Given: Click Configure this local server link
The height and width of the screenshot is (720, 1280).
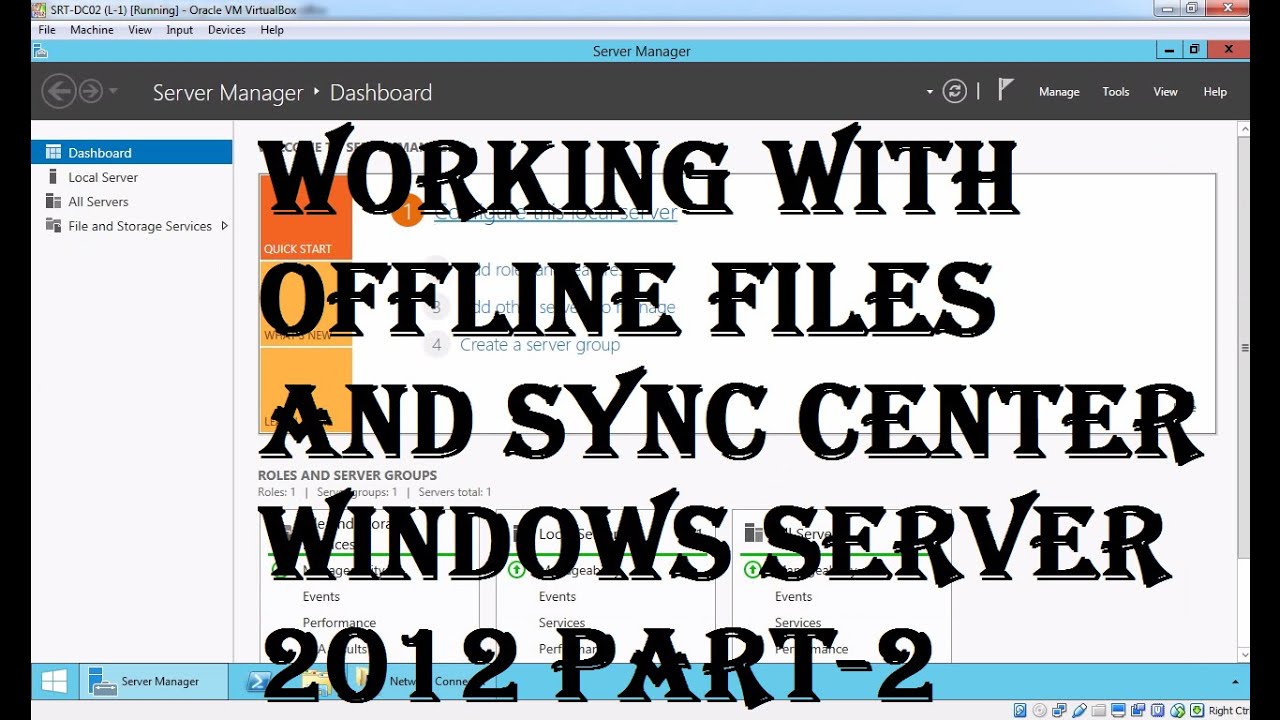Looking at the screenshot, I should pyautogui.click(x=556, y=212).
